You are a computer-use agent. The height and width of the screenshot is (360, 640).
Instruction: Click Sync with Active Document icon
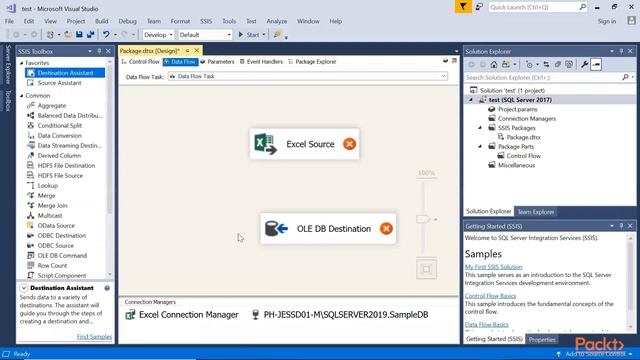[x=546, y=64]
